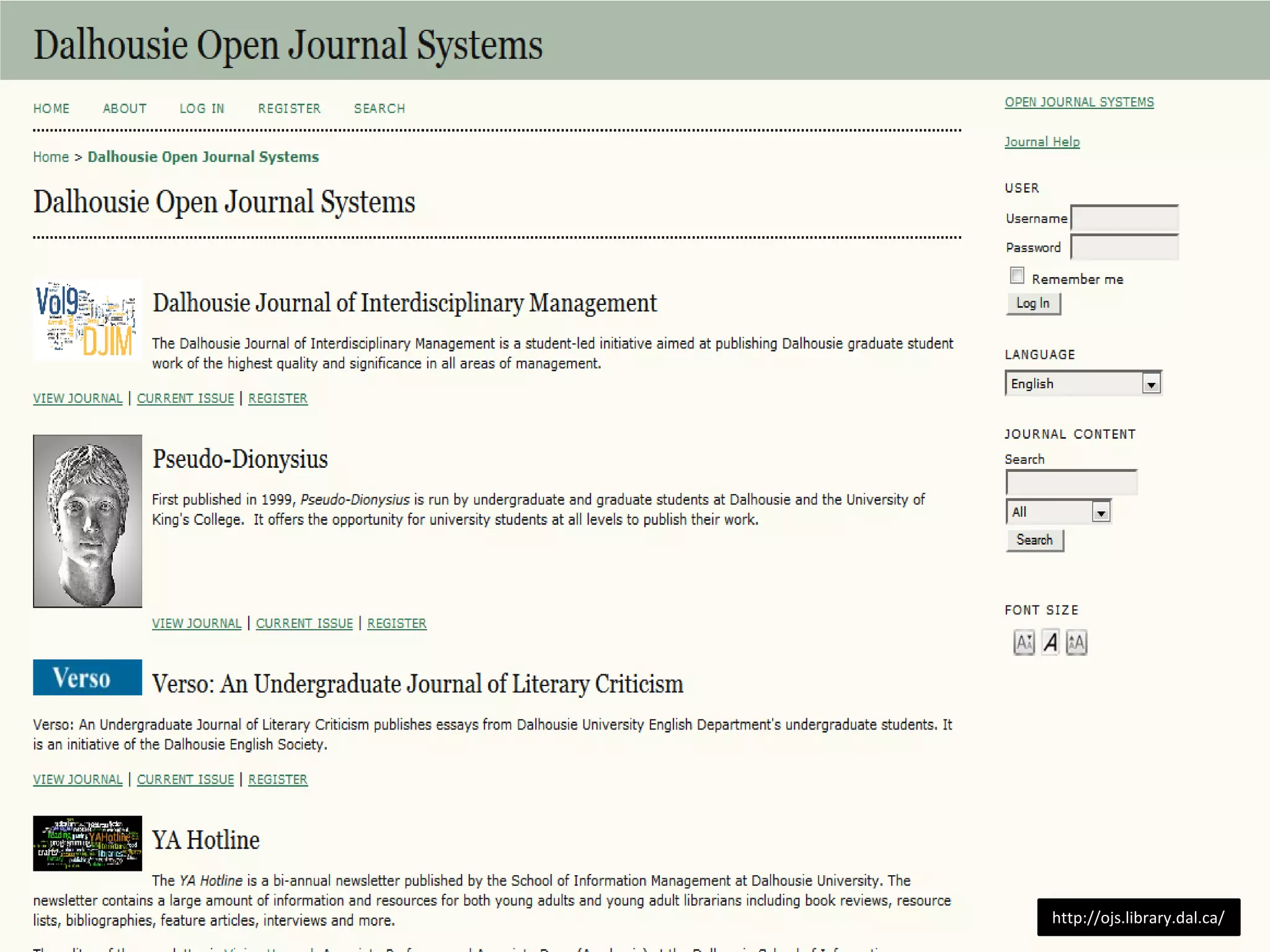Click the YA Hotline word cloud image

click(87, 843)
